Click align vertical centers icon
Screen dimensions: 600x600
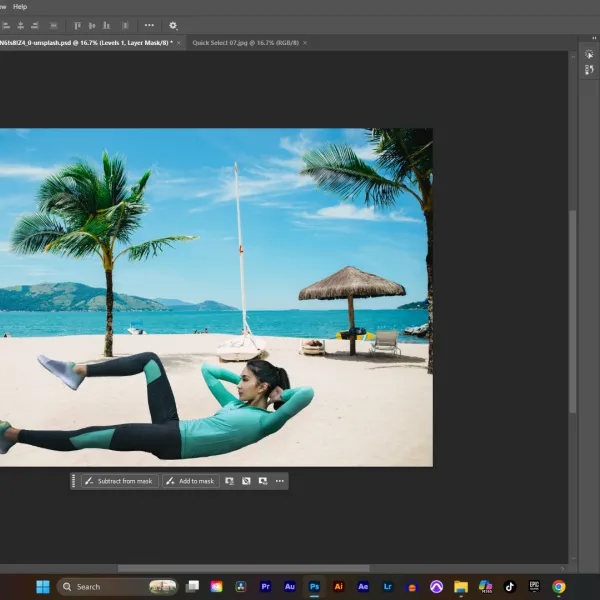pos(92,26)
